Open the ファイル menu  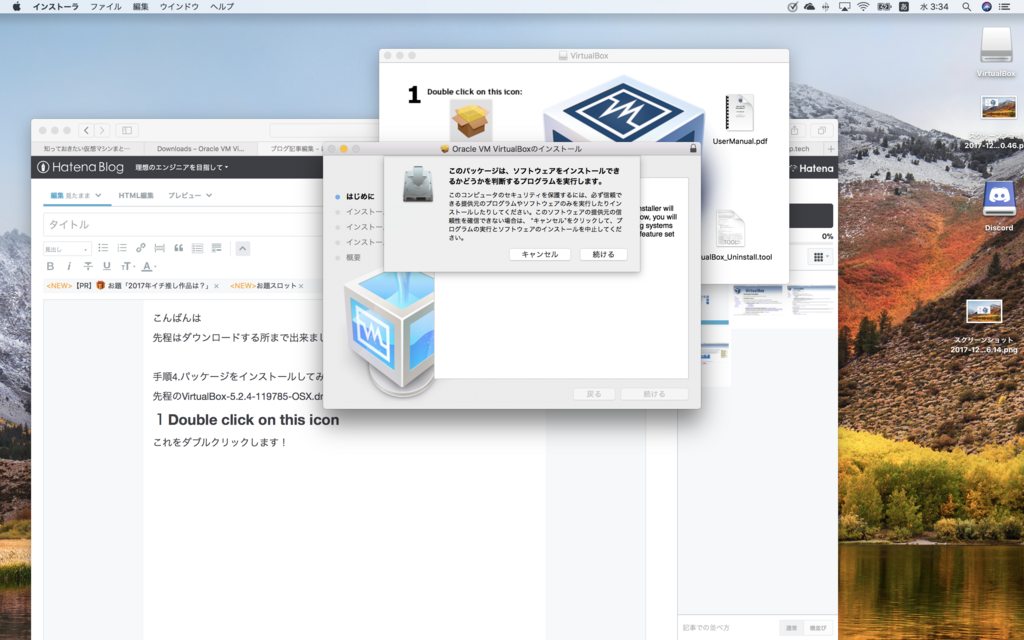[x=106, y=7]
